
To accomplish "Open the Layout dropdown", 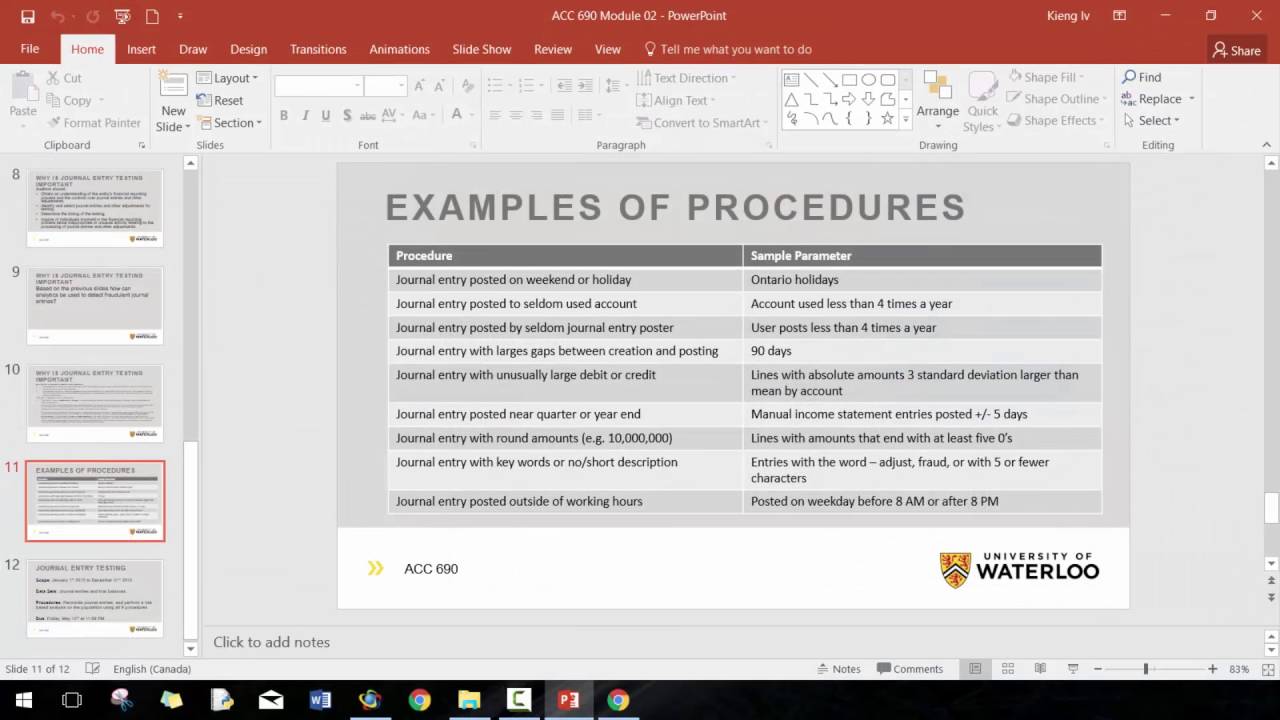I will click(227, 78).
